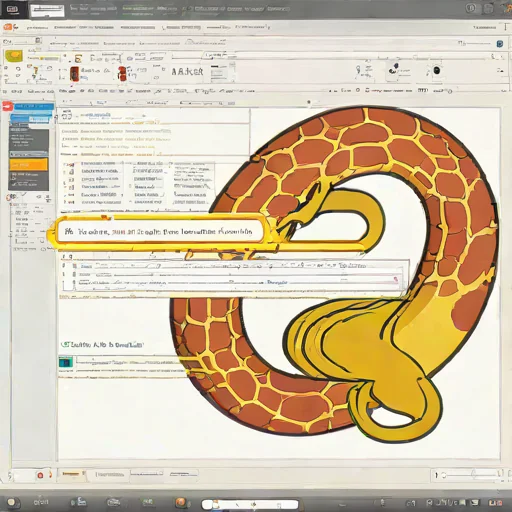The width and height of the screenshot is (512, 512).
Task: Click the red icon atop the left sidebar
Action: [7, 106]
